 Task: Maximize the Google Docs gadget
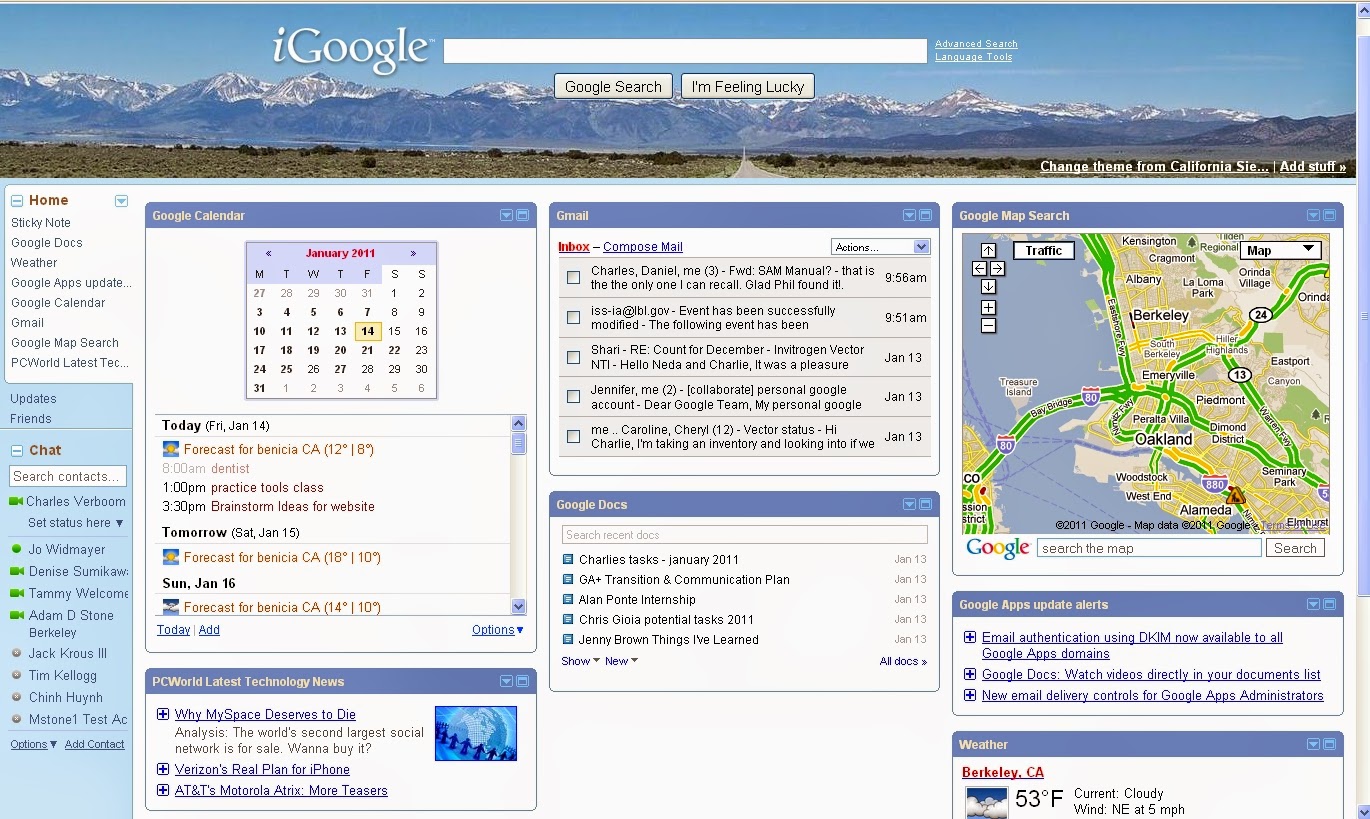925,505
